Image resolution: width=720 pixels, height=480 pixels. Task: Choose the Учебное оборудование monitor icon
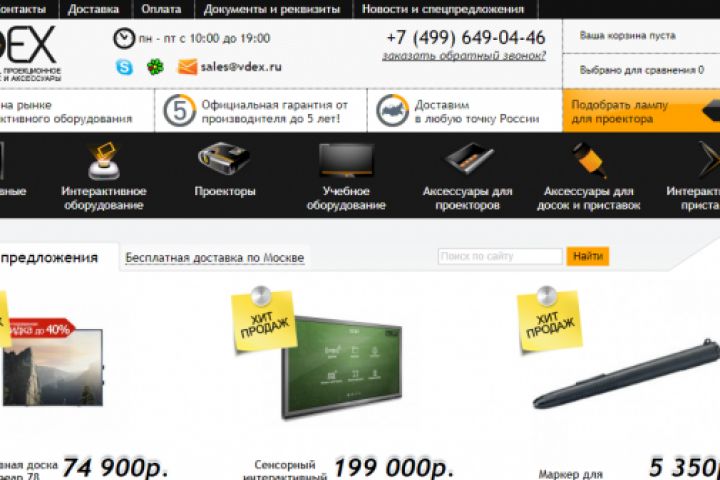(346, 160)
